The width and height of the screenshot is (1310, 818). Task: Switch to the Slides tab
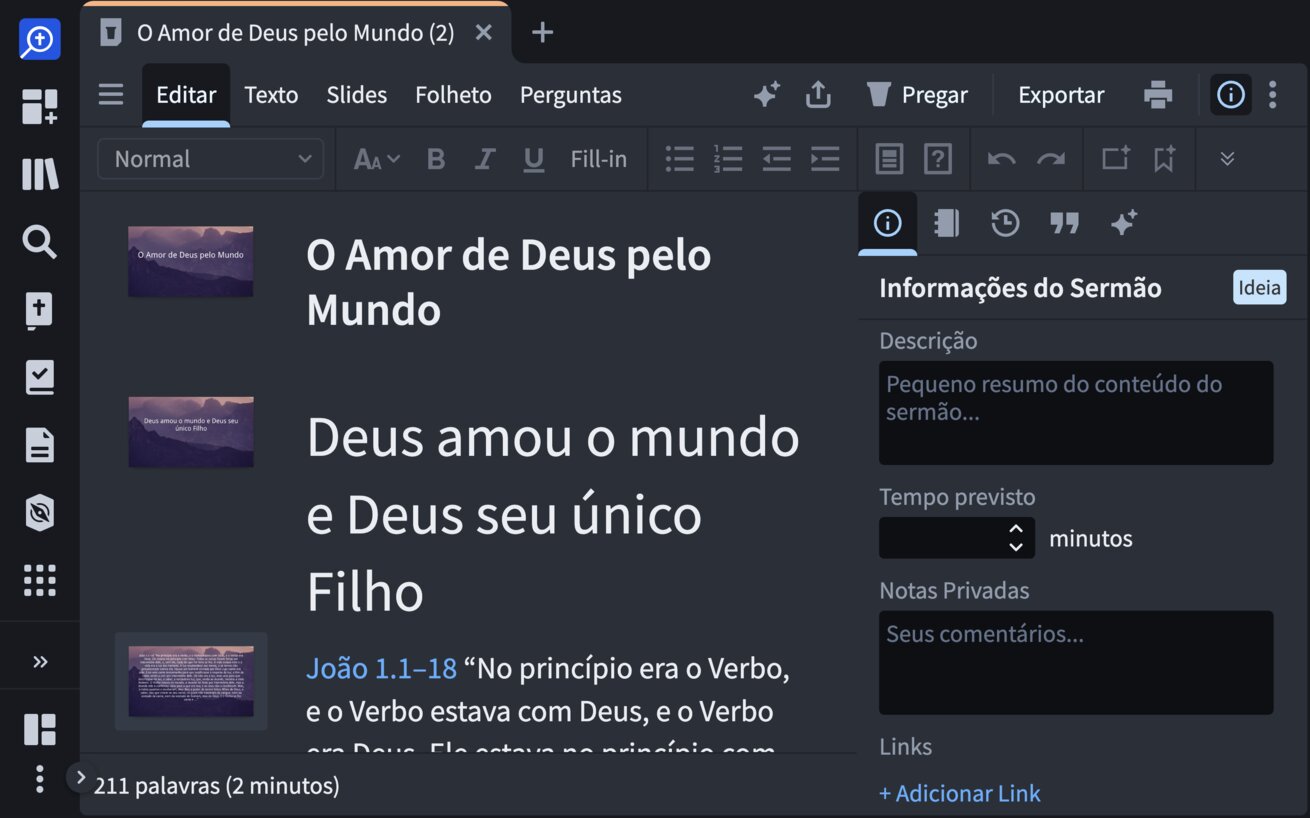356,95
